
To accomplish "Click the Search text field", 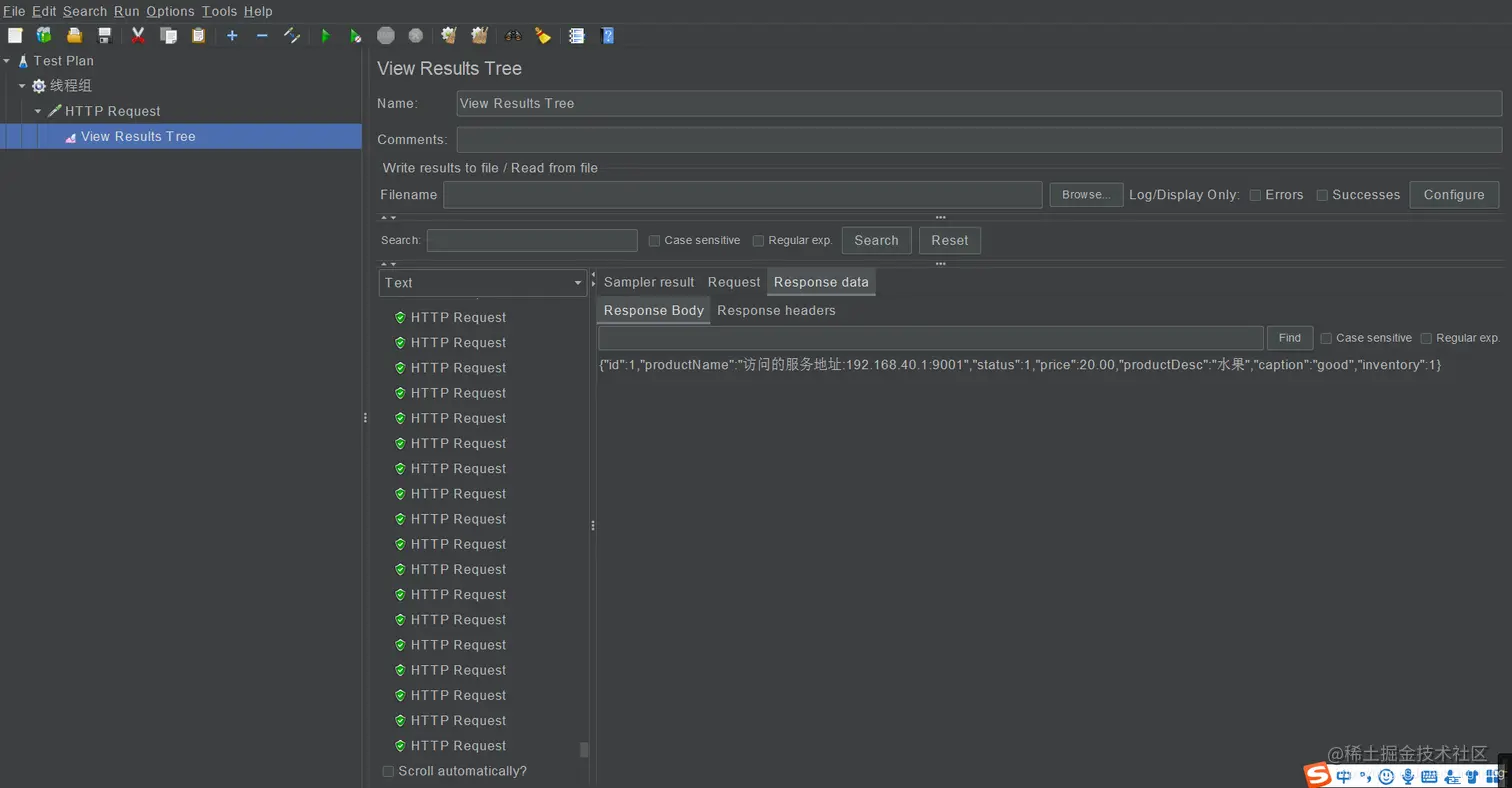I will [532, 240].
